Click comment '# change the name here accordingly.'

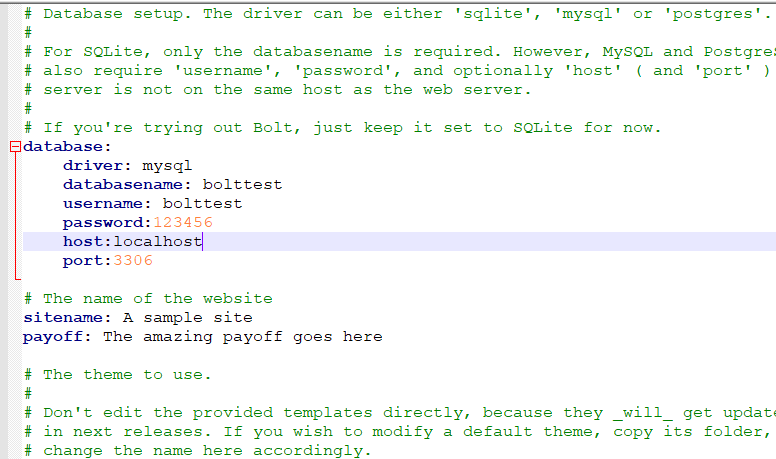[197, 451]
